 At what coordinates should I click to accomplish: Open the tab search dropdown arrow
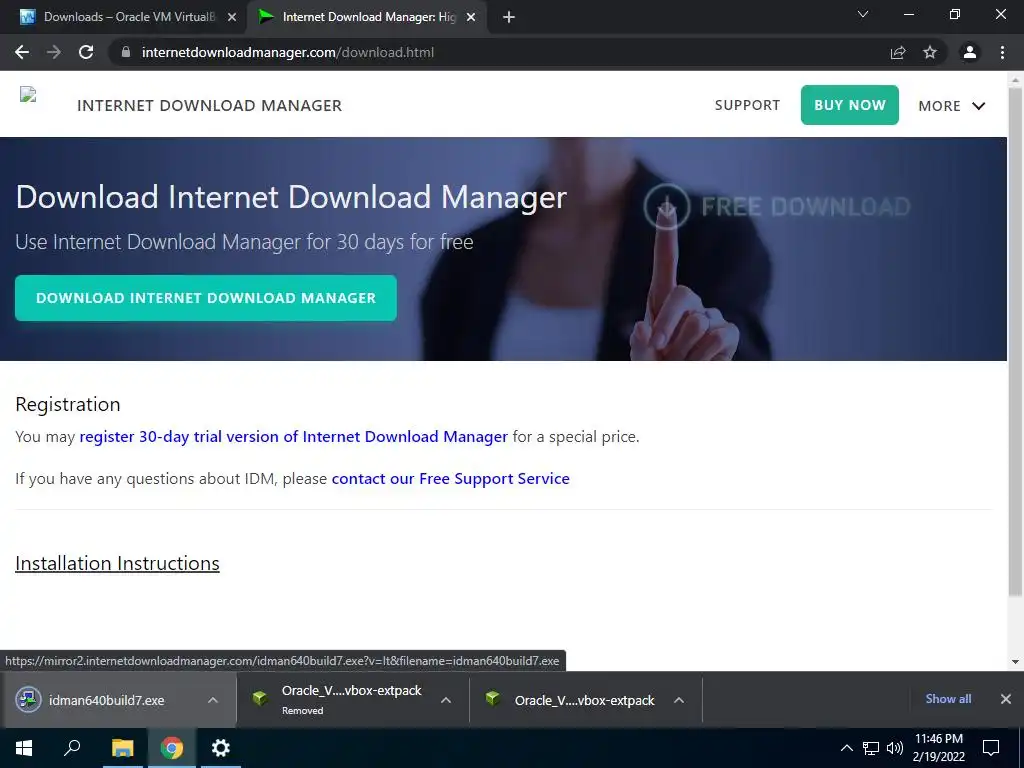[863, 14]
